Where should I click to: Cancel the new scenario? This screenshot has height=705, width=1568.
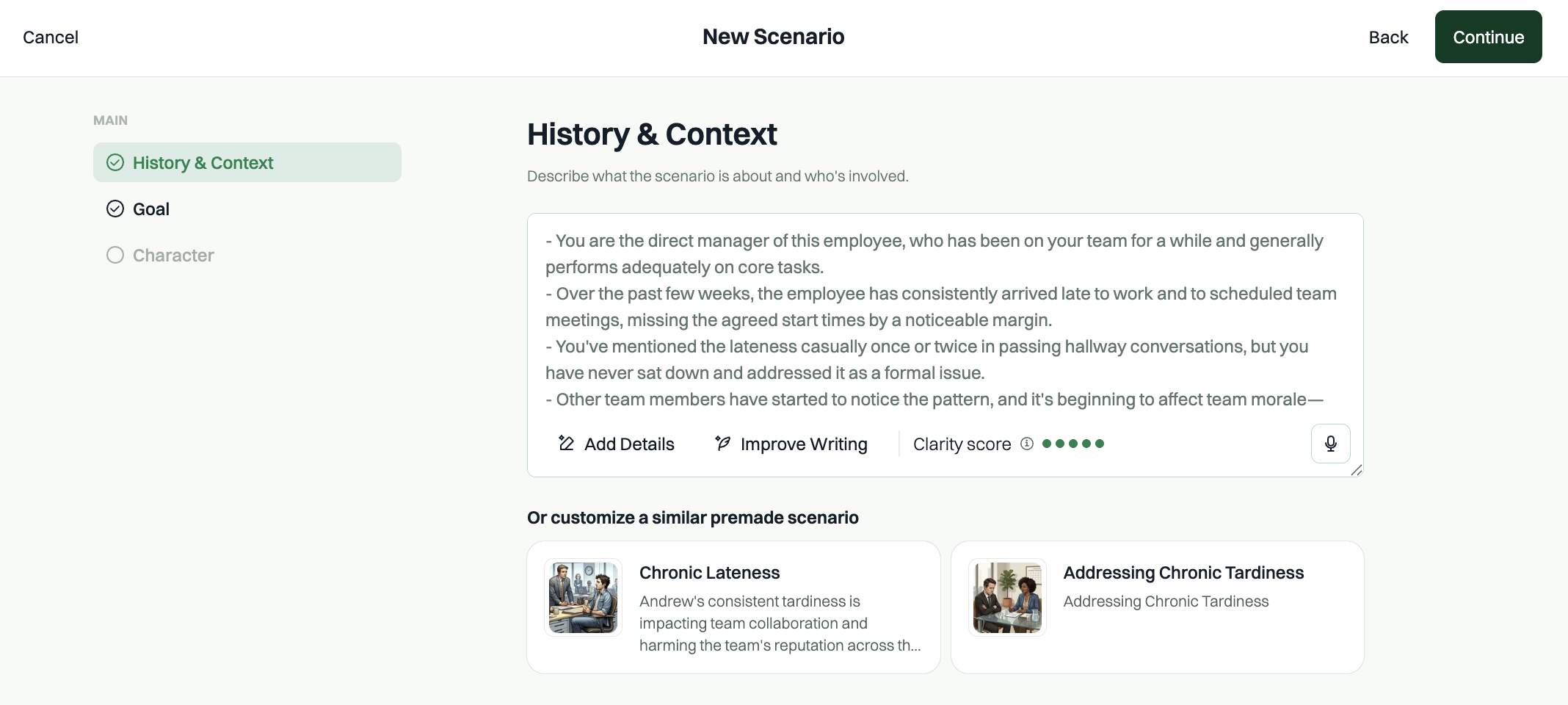(x=51, y=37)
